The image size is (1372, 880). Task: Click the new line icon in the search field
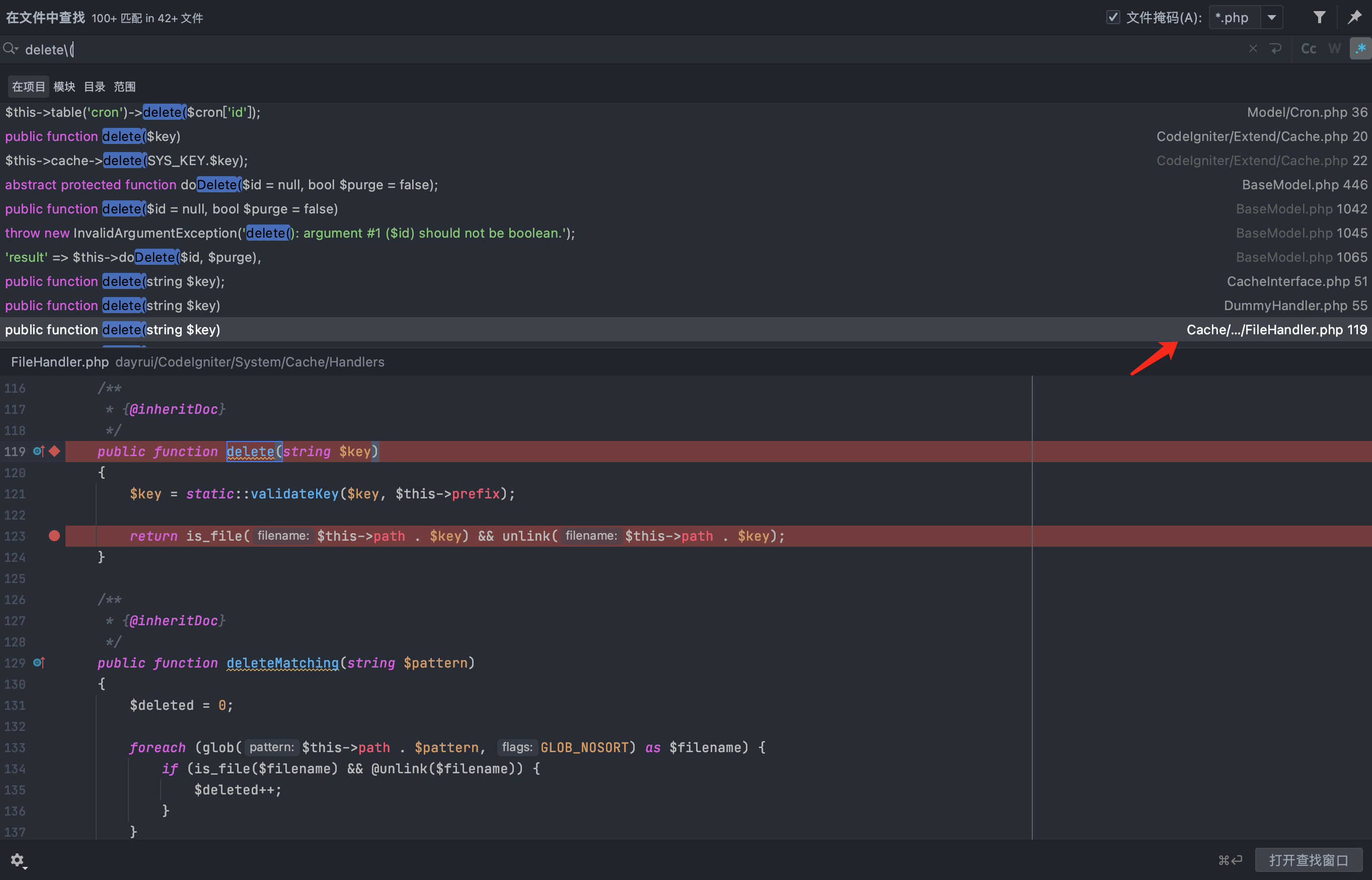(x=1275, y=48)
